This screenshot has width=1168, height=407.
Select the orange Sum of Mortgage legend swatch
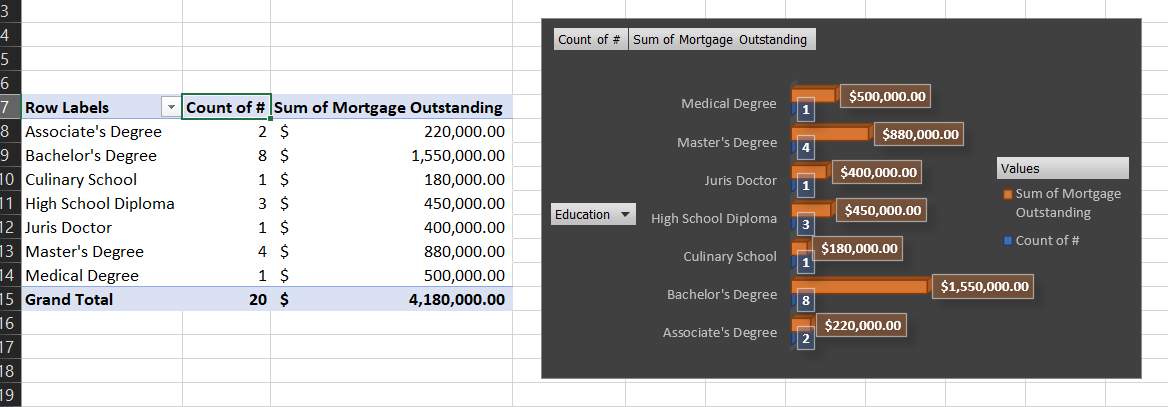coord(1008,194)
